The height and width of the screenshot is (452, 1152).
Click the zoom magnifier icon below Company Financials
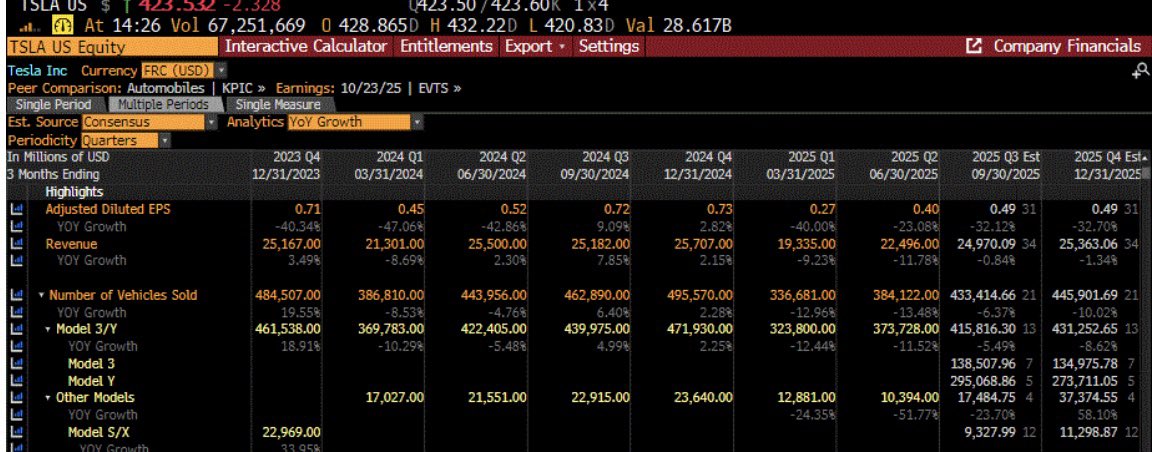tap(1140, 71)
